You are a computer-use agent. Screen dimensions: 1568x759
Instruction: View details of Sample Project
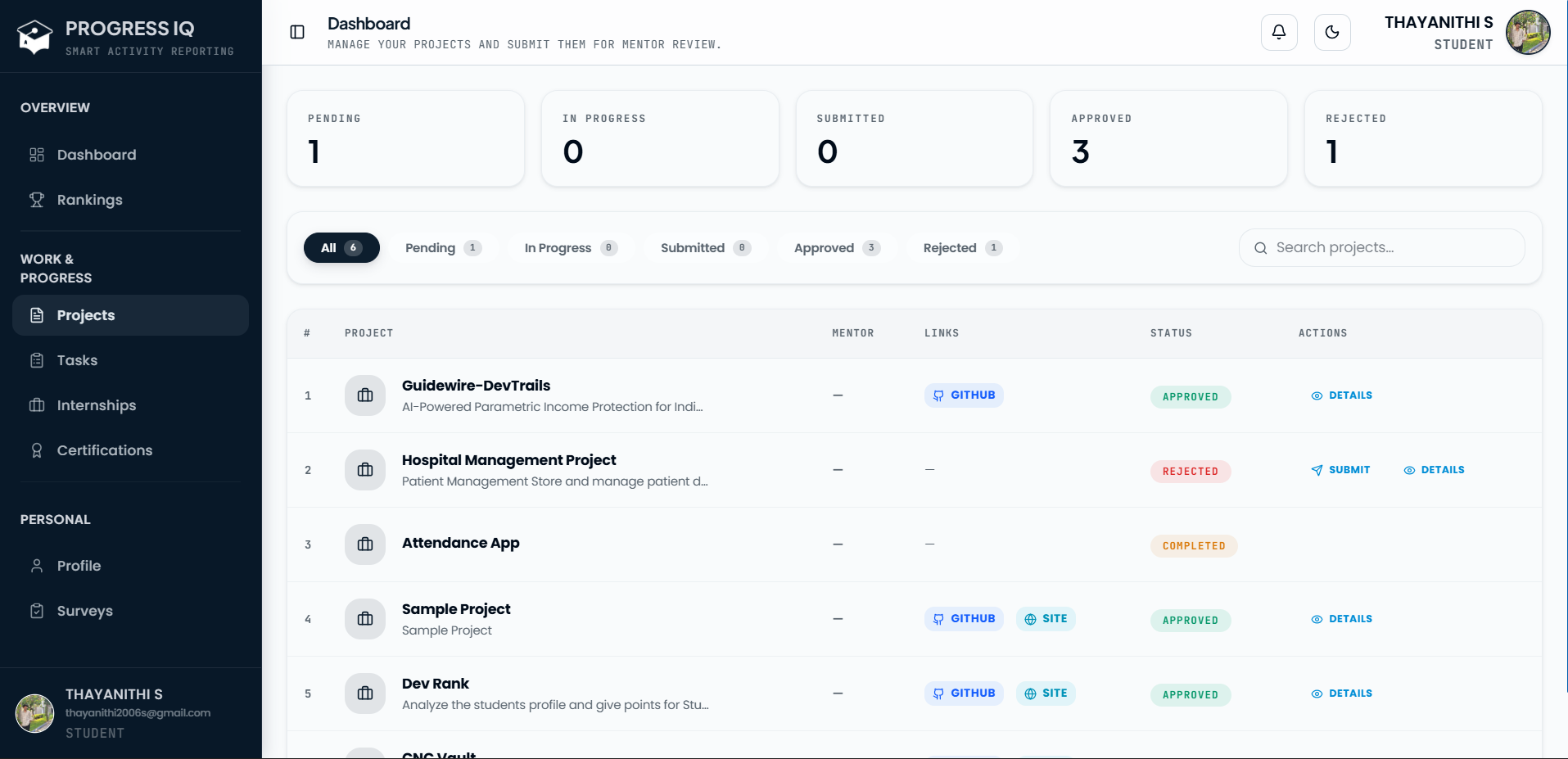1341,619
